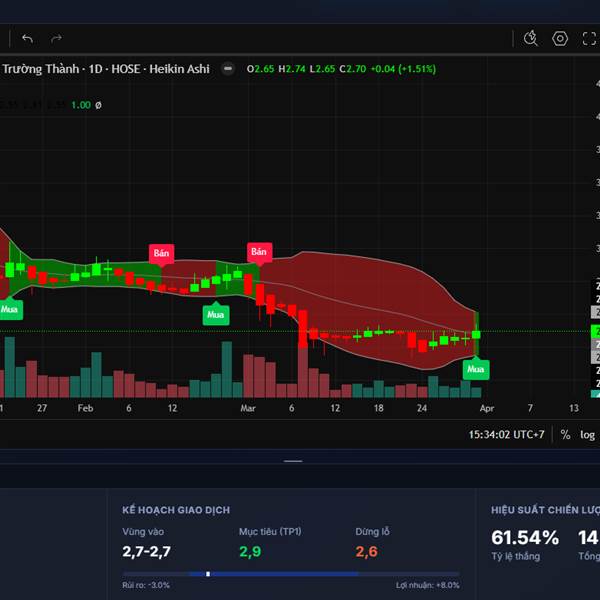This screenshot has width=600, height=600.
Task: Click the Tỷ lệ thắng label
Action: pos(515,556)
